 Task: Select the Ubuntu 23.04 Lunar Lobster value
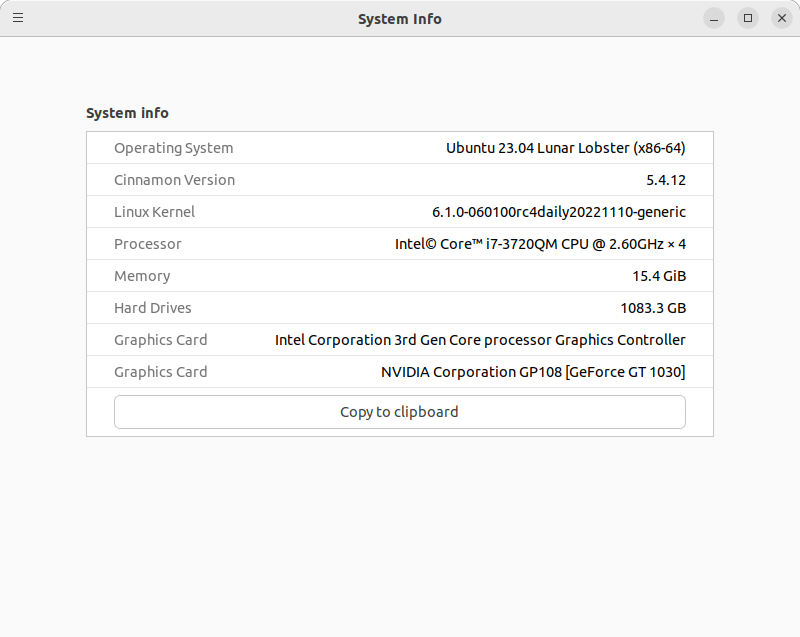(x=565, y=148)
